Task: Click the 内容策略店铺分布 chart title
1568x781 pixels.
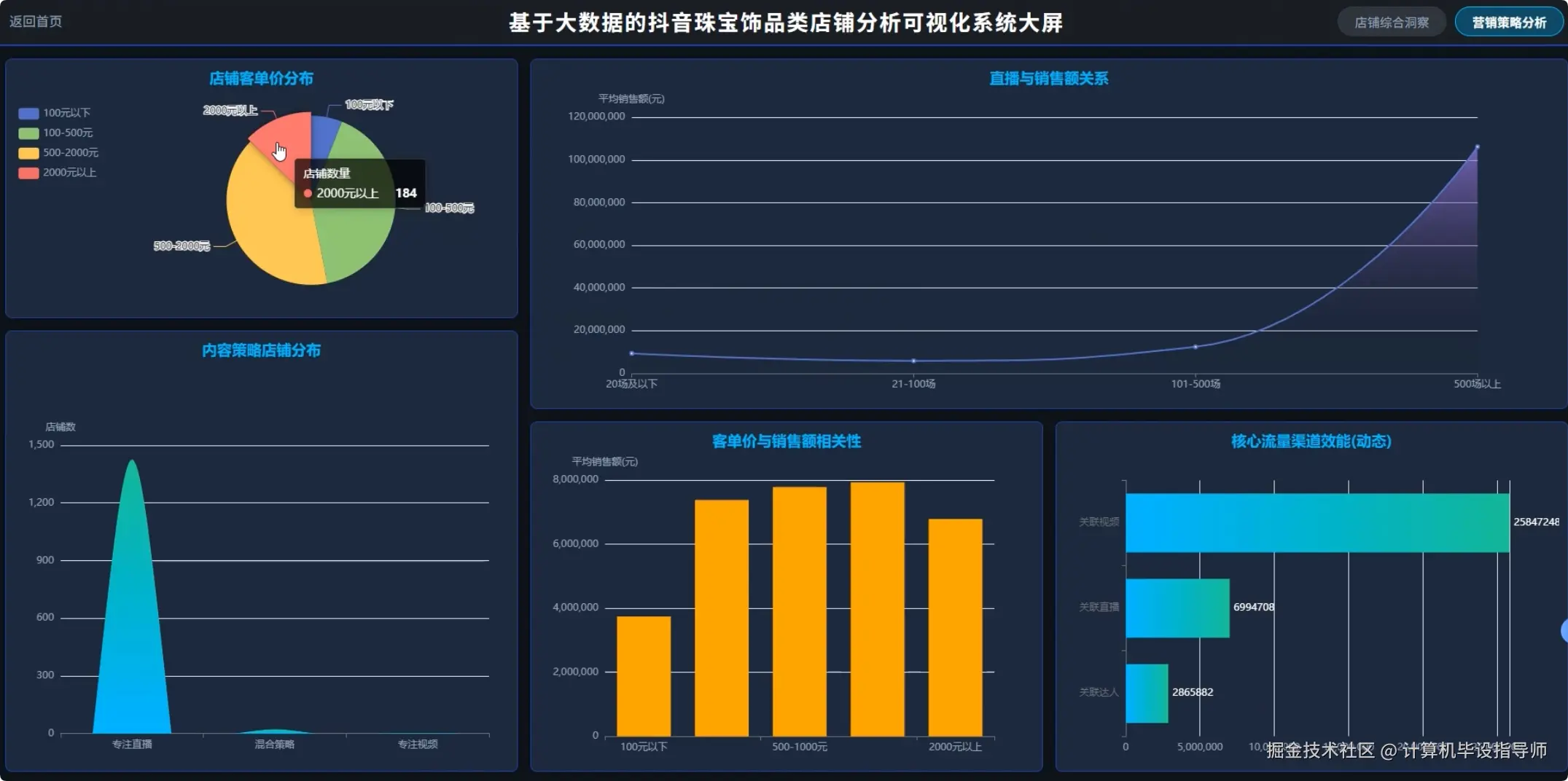Action: tap(261, 350)
